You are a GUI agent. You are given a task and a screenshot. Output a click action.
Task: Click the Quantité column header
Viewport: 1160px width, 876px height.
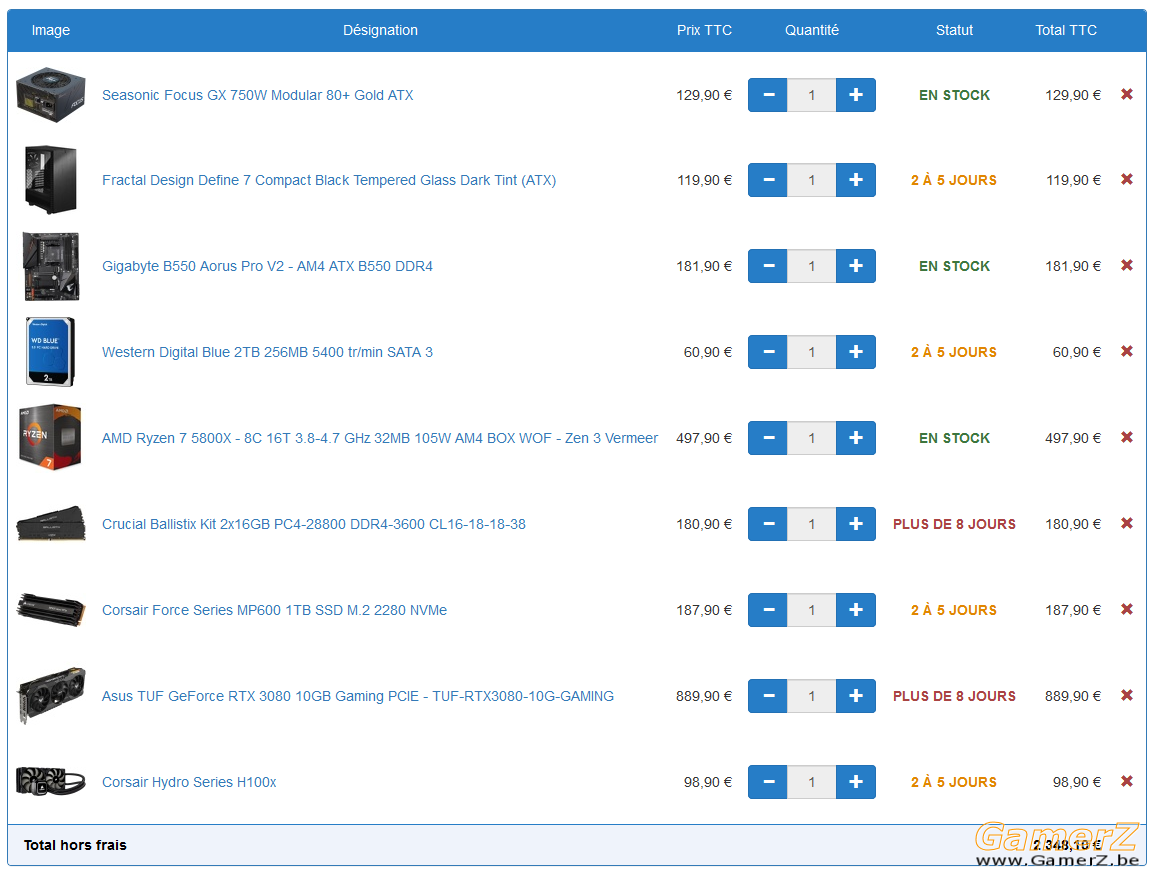tap(812, 30)
